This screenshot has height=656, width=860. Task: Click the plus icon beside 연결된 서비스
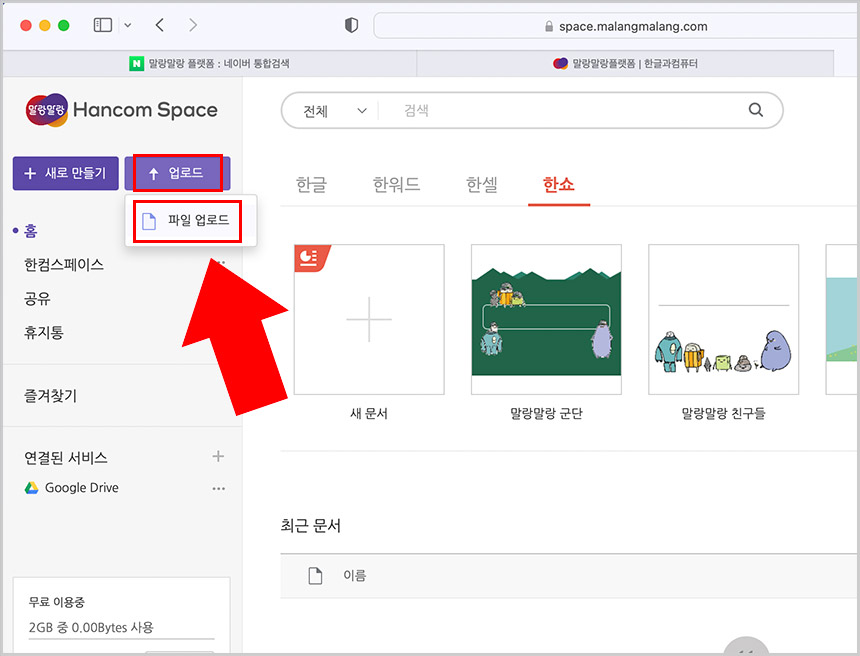217,457
